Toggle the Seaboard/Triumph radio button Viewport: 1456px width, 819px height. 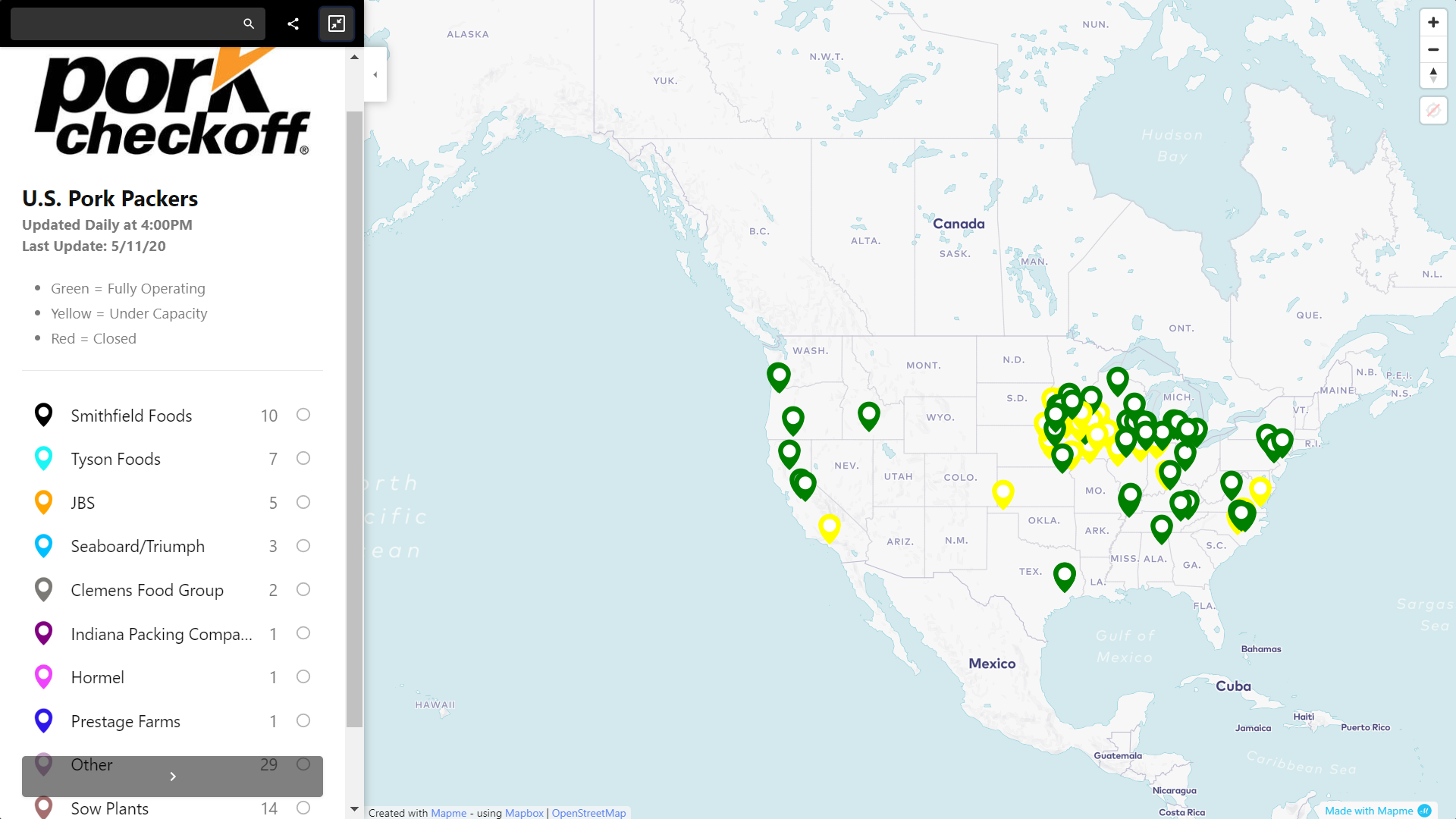303,546
